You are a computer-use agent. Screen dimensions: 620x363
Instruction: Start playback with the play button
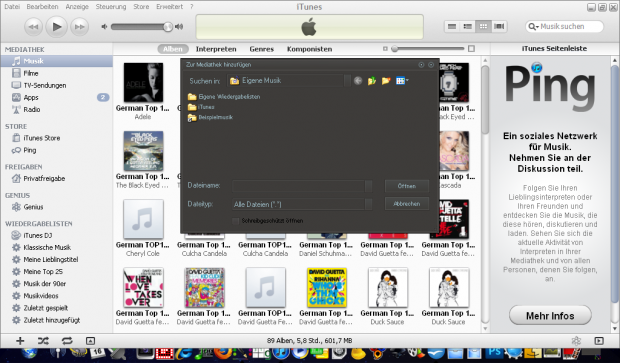pyautogui.click(x=57, y=27)
